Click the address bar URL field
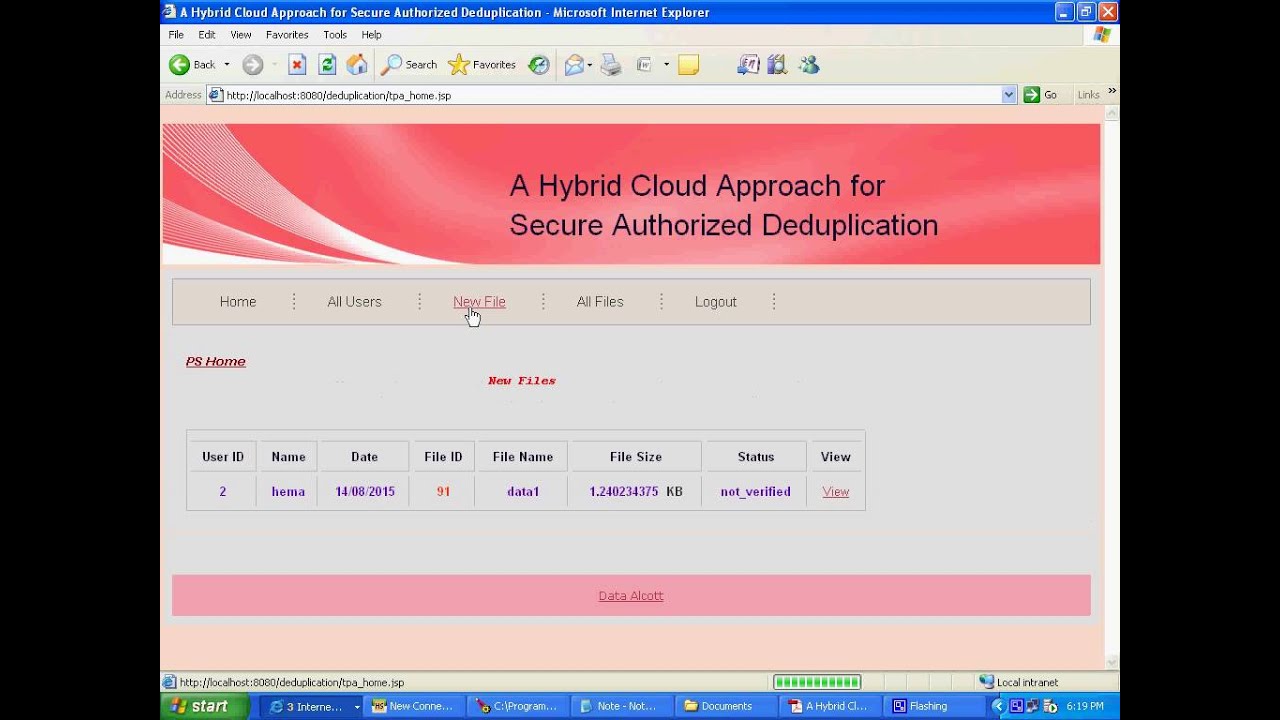1280x720 pixels. coord(610,95)
